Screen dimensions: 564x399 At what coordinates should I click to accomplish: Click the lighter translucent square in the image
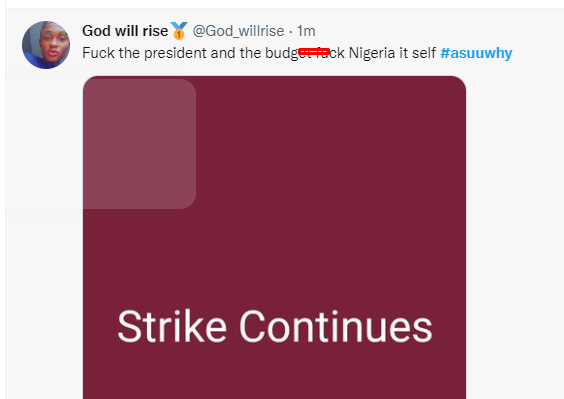[x=140, y=144]
